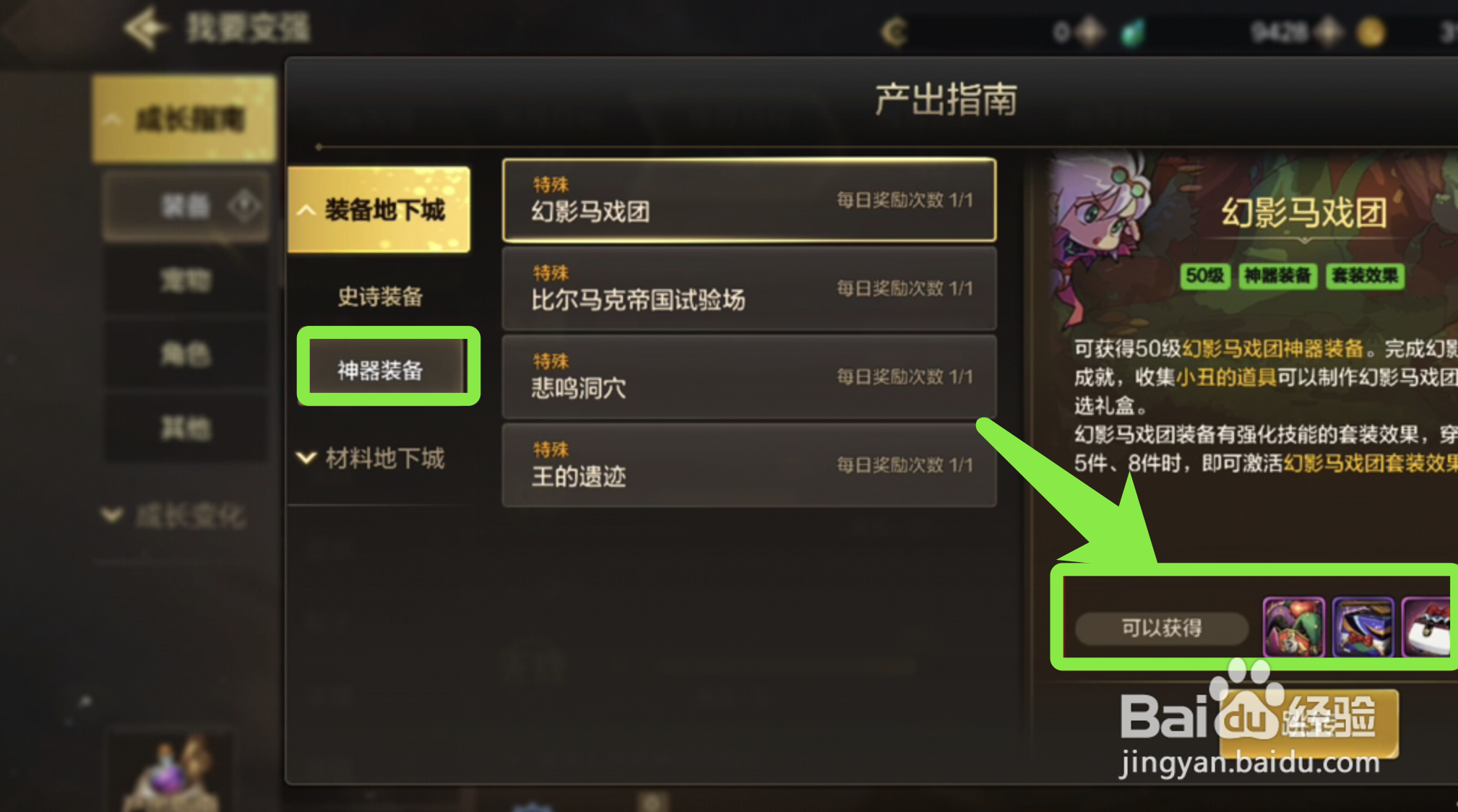Click the 套装效果 green tag

tap(1365, 276)
